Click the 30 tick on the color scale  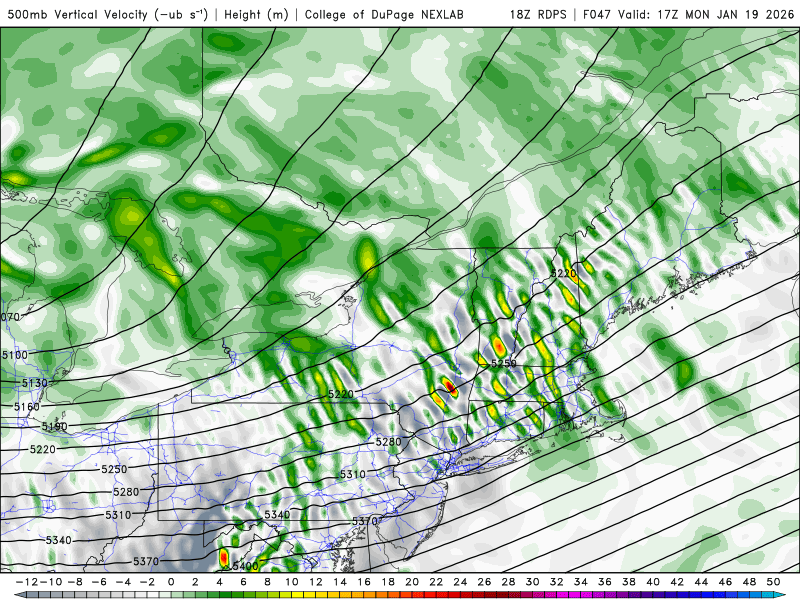pos(533,582)
